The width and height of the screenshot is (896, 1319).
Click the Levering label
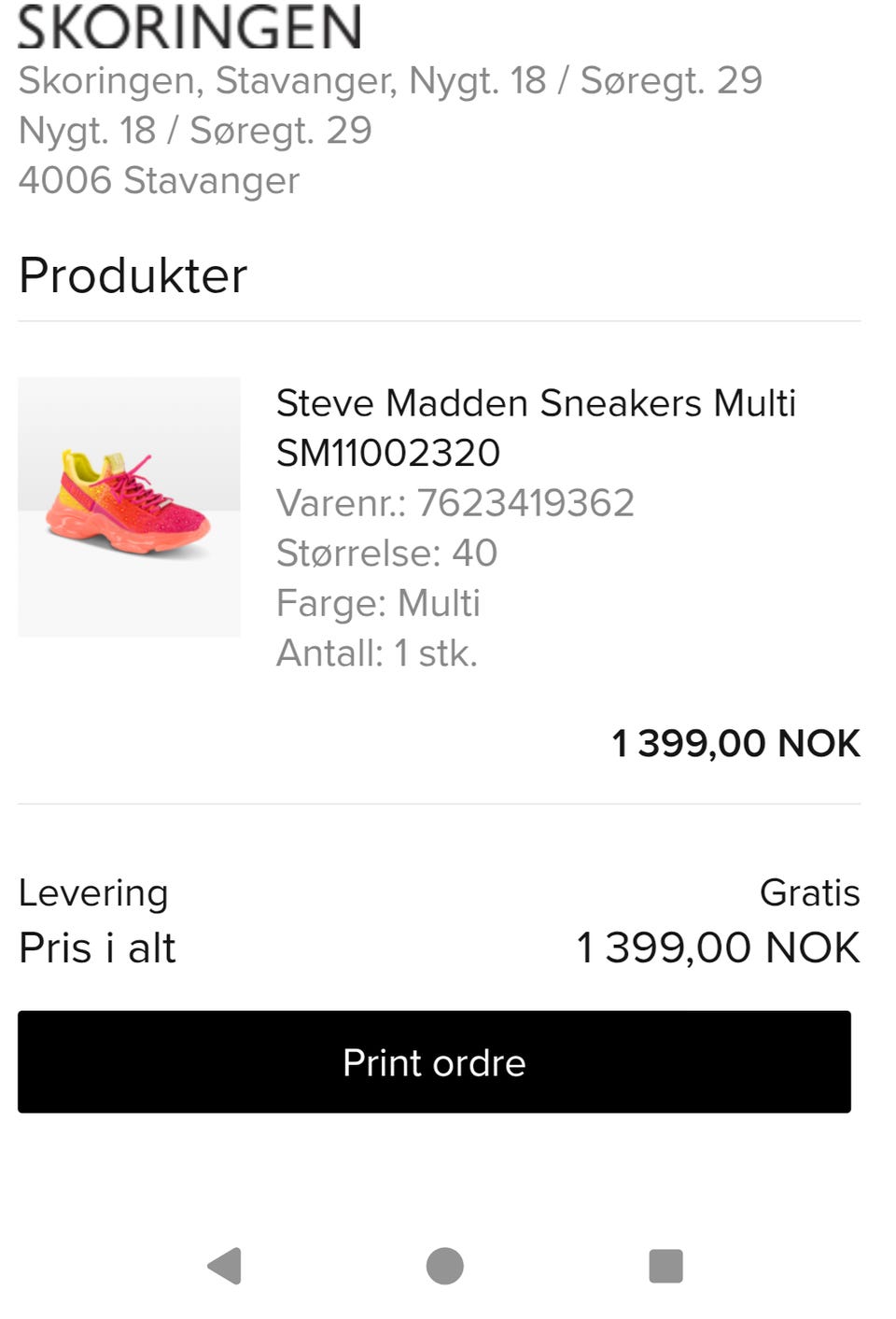click(93, 893)
